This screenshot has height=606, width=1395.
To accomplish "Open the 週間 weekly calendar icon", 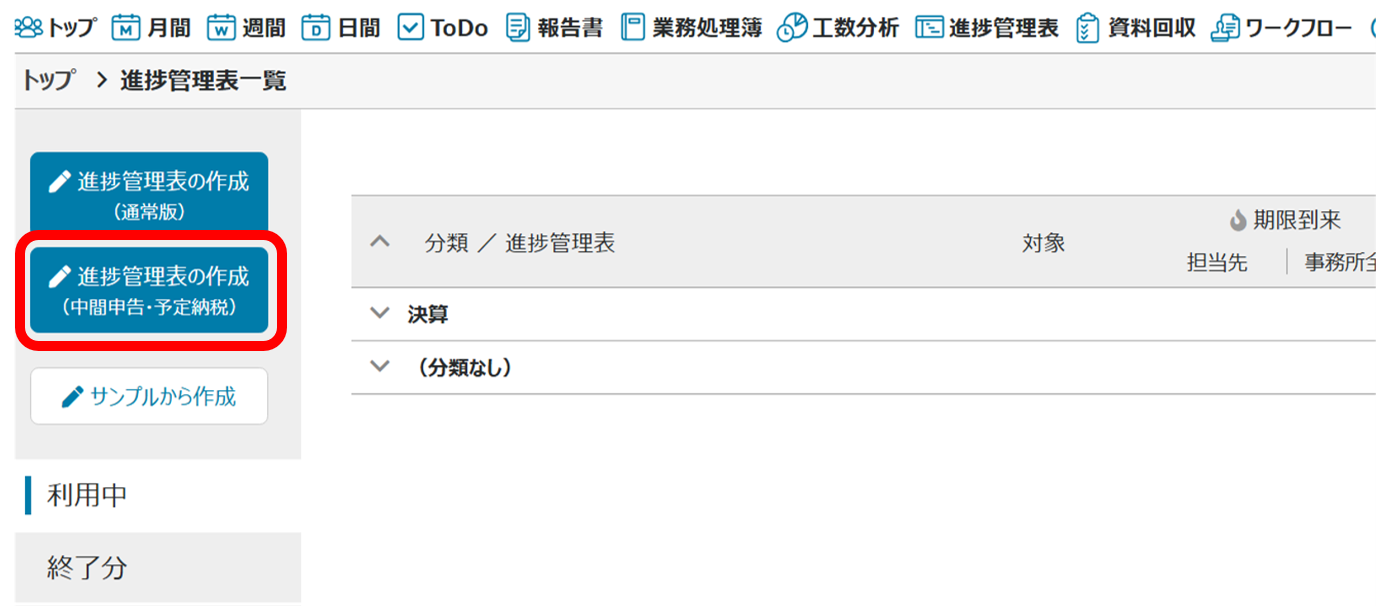I will pyautogui.click(x=220, y=28).
